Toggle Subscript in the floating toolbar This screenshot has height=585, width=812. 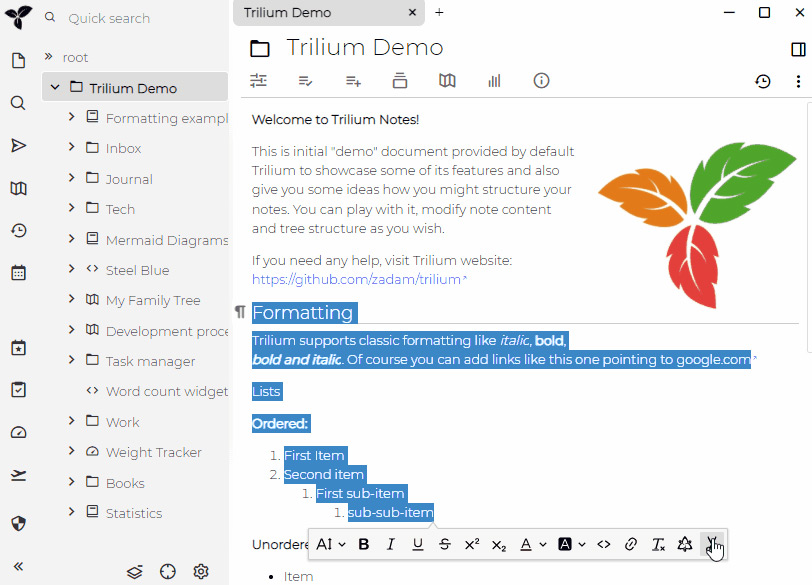tap(499, 544)
